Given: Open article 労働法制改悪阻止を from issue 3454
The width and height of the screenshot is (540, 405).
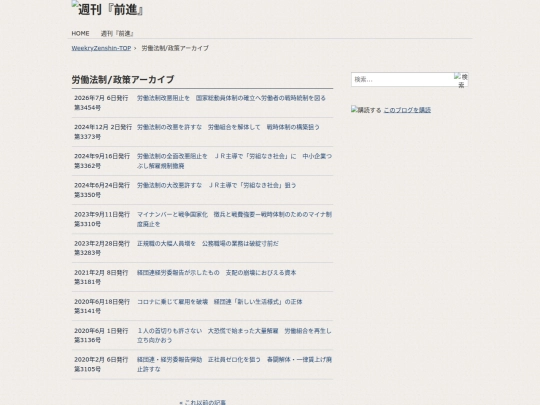Looking at the screenshot, I should (231, 98).
